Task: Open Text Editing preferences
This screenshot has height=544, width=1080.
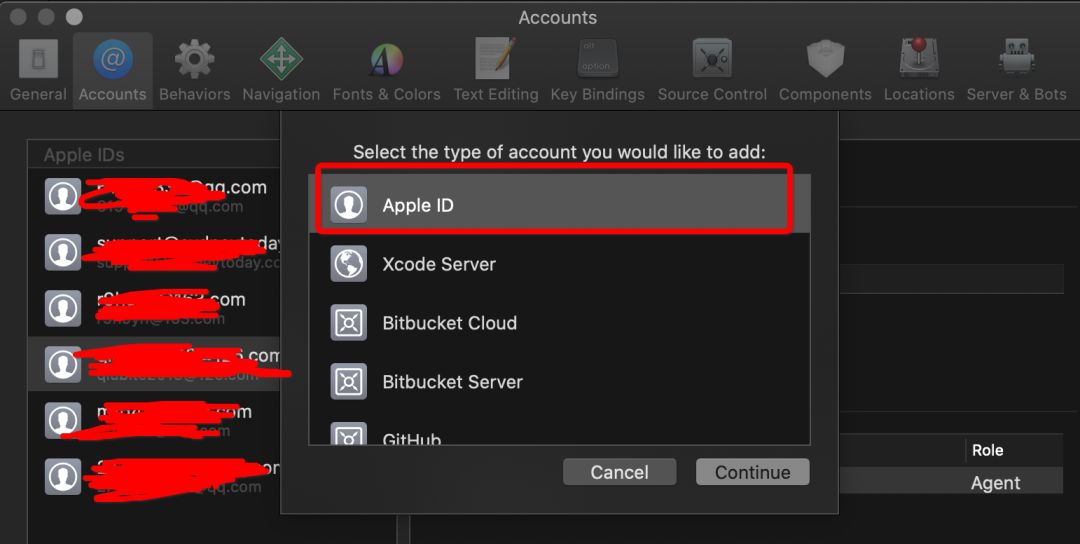Action: click(495, 71)
